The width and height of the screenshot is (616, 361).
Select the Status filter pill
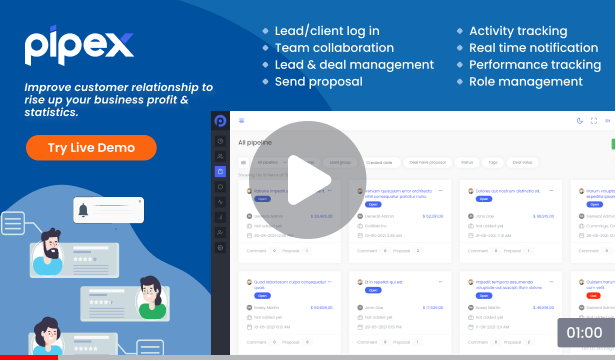pos(467,162)
